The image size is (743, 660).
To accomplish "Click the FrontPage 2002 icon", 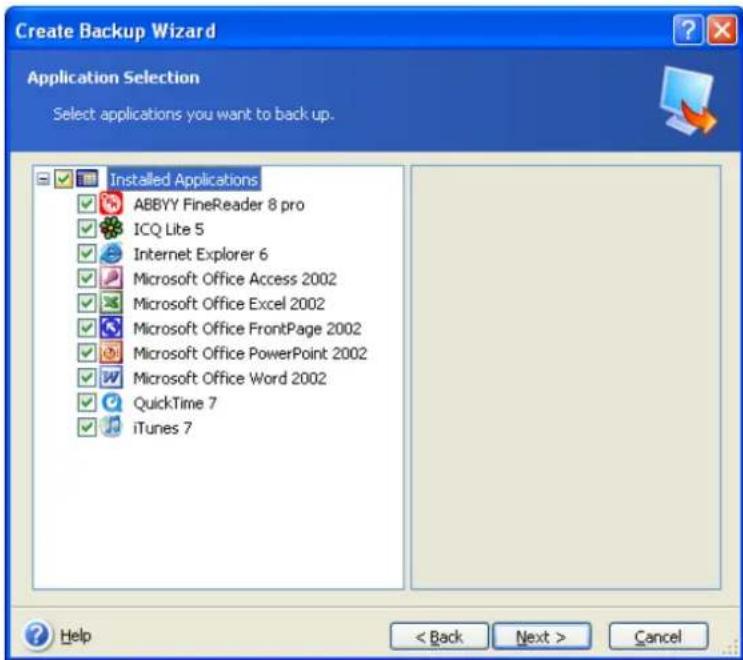I will click(111, 328).
